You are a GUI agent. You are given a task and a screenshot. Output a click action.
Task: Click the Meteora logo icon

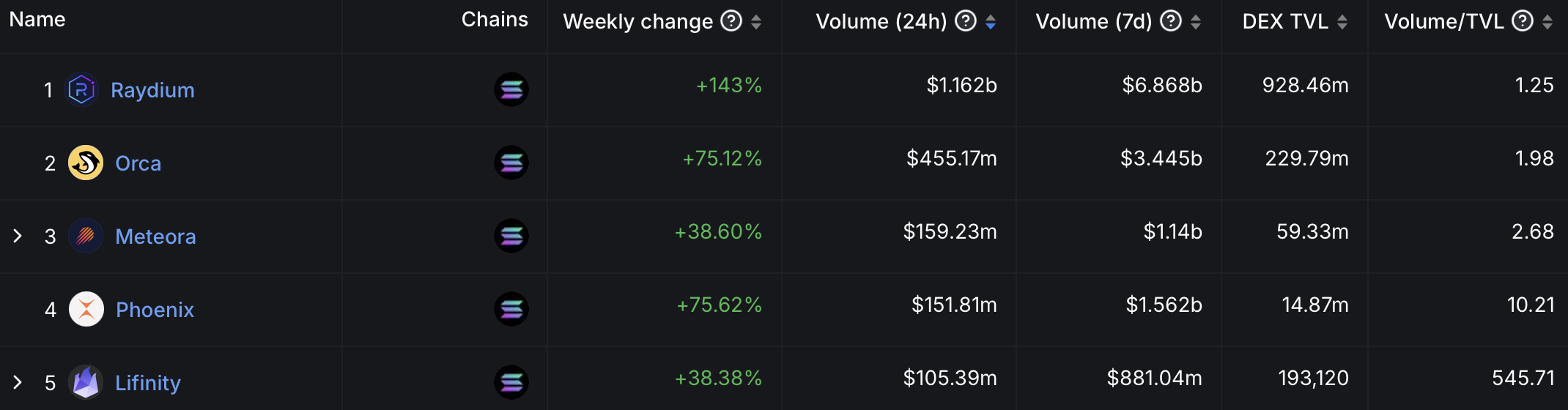[85, 236]
